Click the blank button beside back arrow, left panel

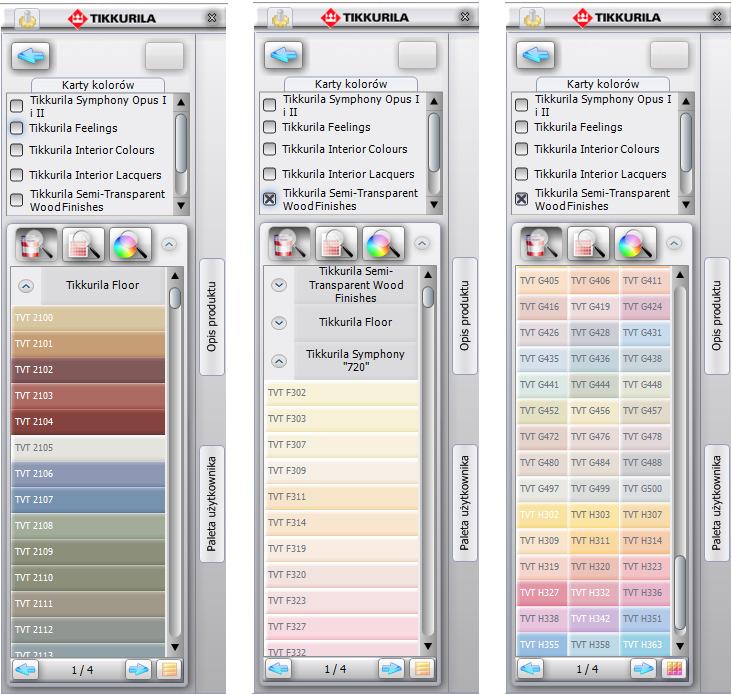(164, 56)
